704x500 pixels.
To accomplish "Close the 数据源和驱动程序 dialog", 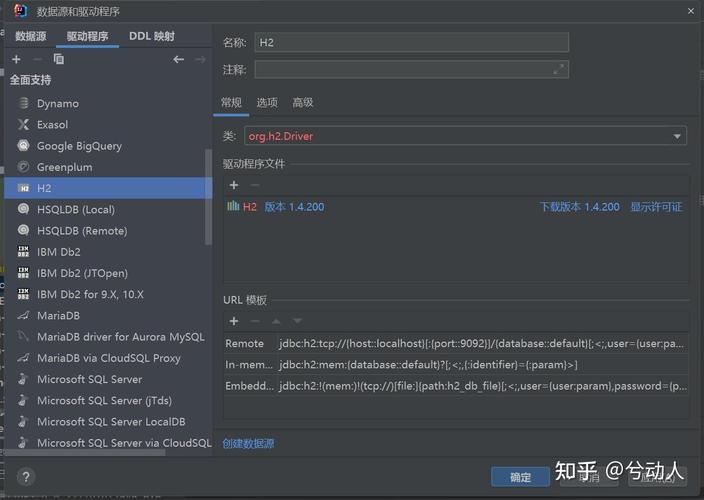I will click(691, 11).
